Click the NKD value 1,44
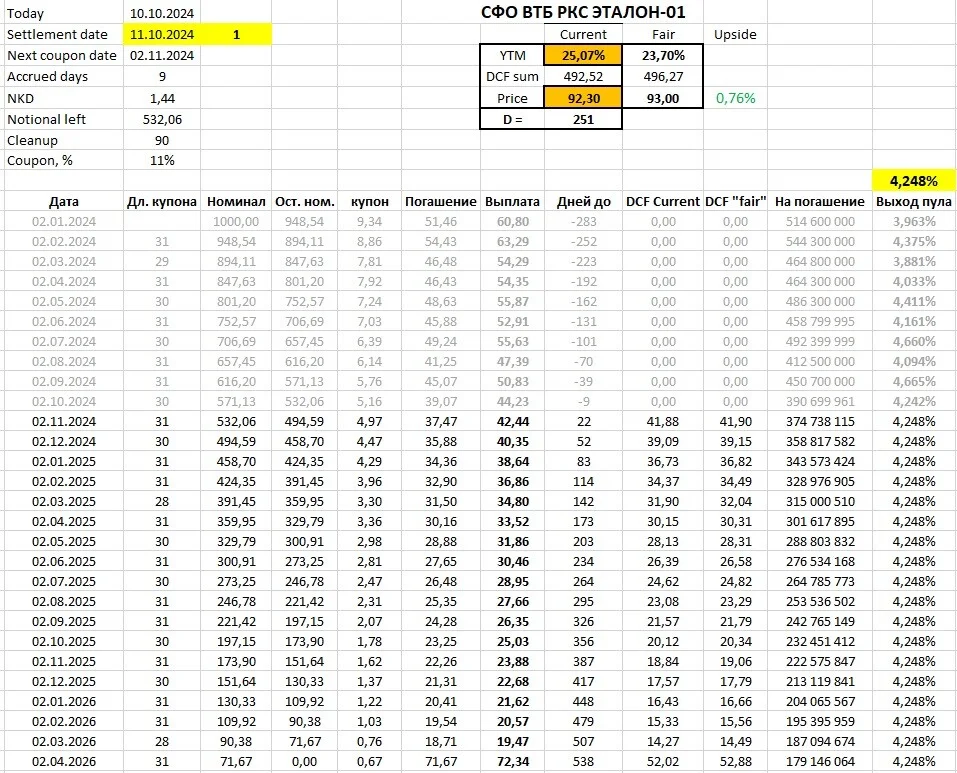 point(162,98)
